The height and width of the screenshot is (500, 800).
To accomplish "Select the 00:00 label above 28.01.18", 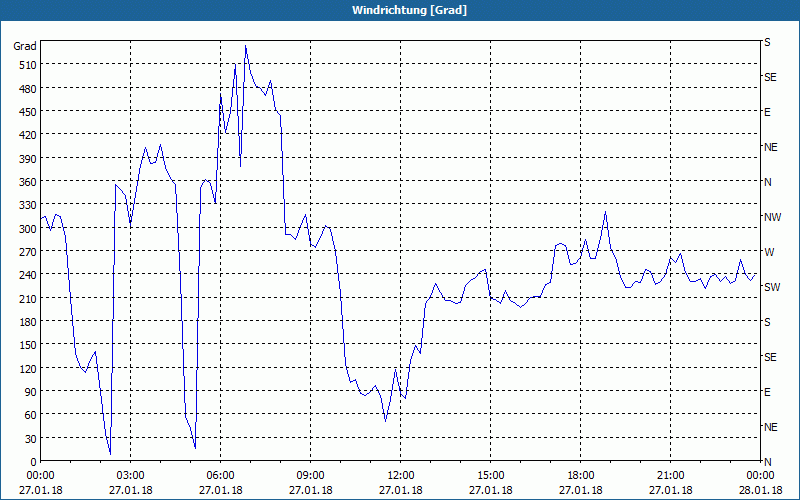I will [x=760, y=476].
